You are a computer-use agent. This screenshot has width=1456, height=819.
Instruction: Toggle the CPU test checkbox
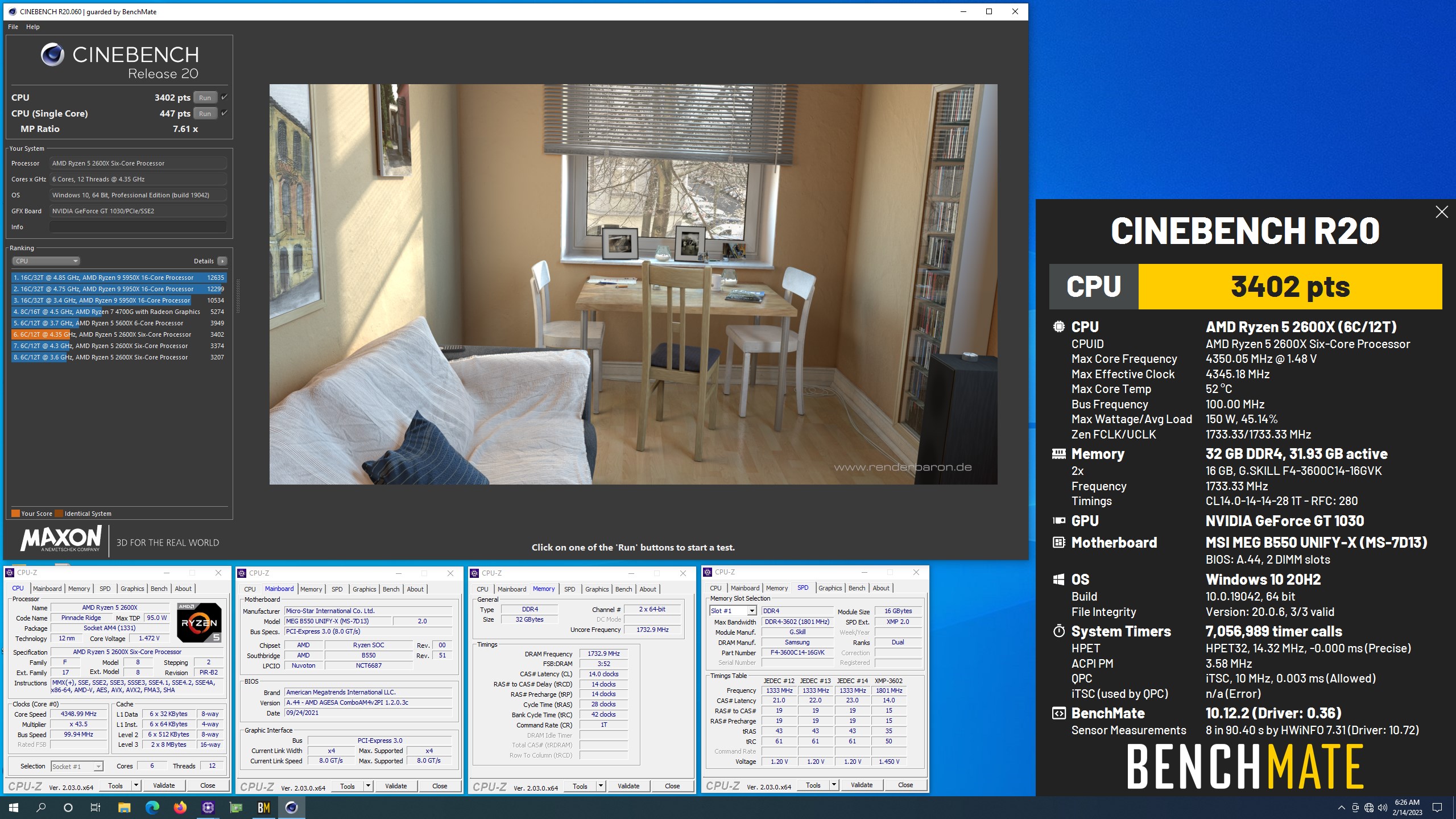point(224,97)
